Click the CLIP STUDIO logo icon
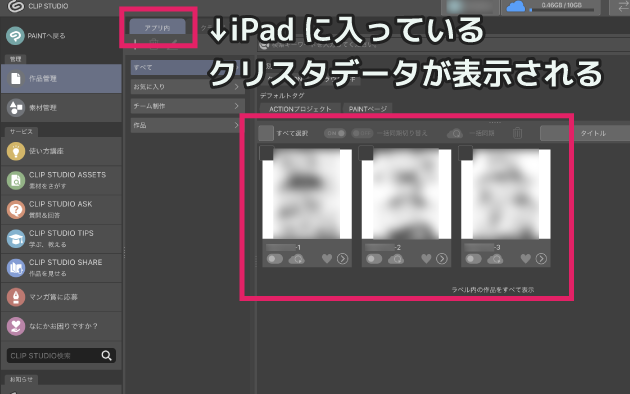 pyautogui.click(x=16, y=6)
